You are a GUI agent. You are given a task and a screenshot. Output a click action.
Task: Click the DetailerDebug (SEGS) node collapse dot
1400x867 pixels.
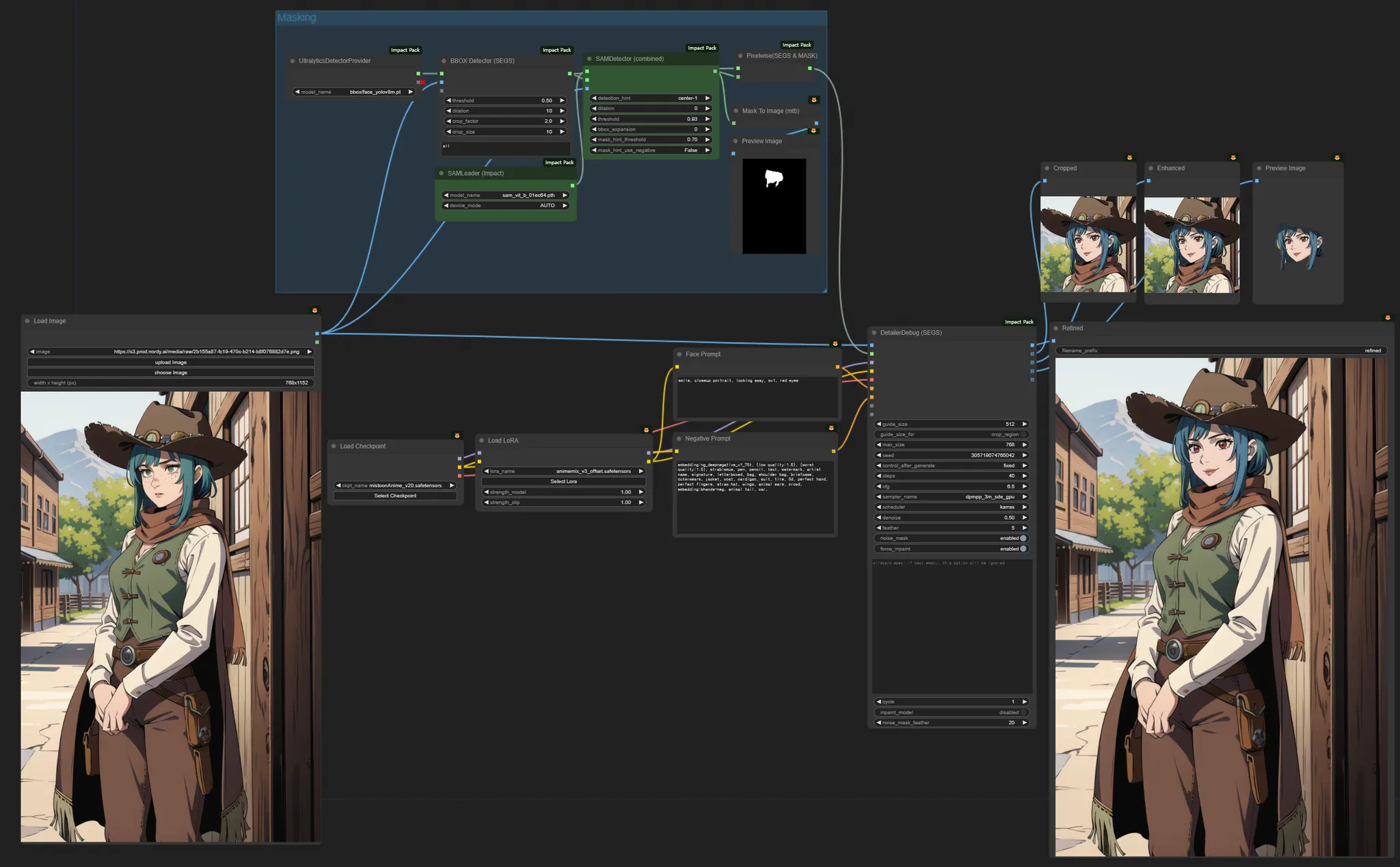[874, 333]
